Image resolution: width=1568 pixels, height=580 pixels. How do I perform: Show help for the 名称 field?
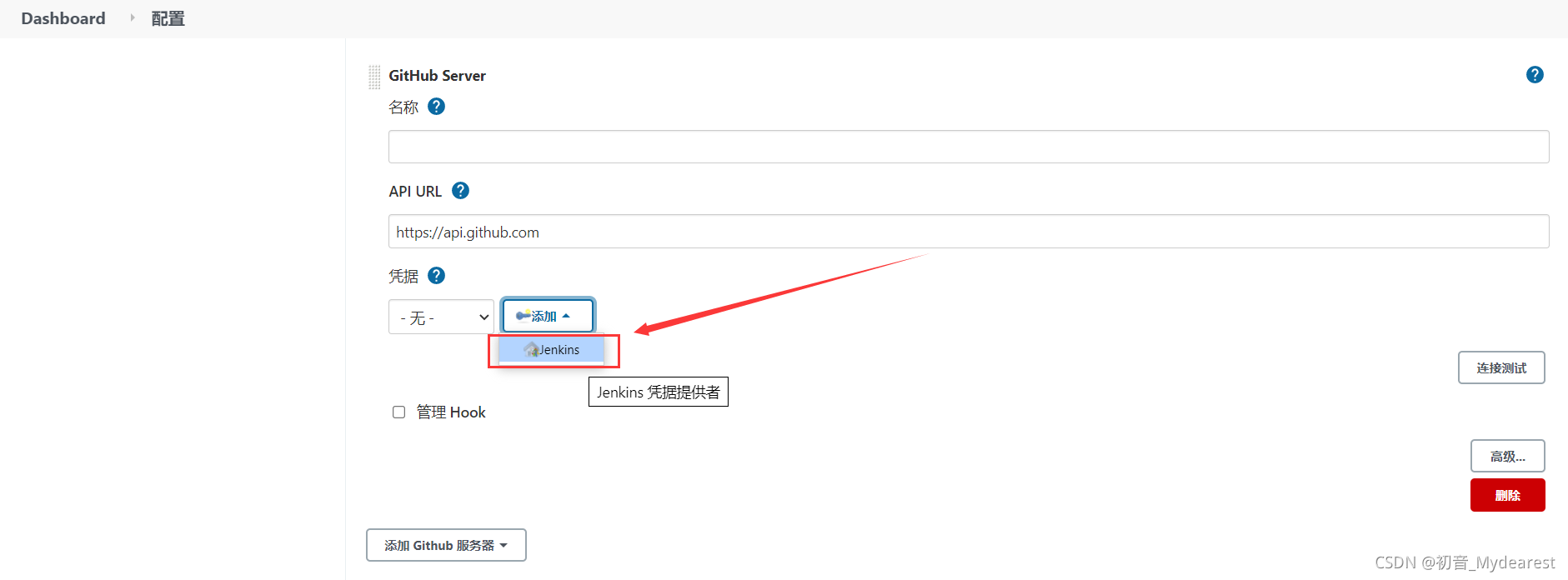coord(436,107)
